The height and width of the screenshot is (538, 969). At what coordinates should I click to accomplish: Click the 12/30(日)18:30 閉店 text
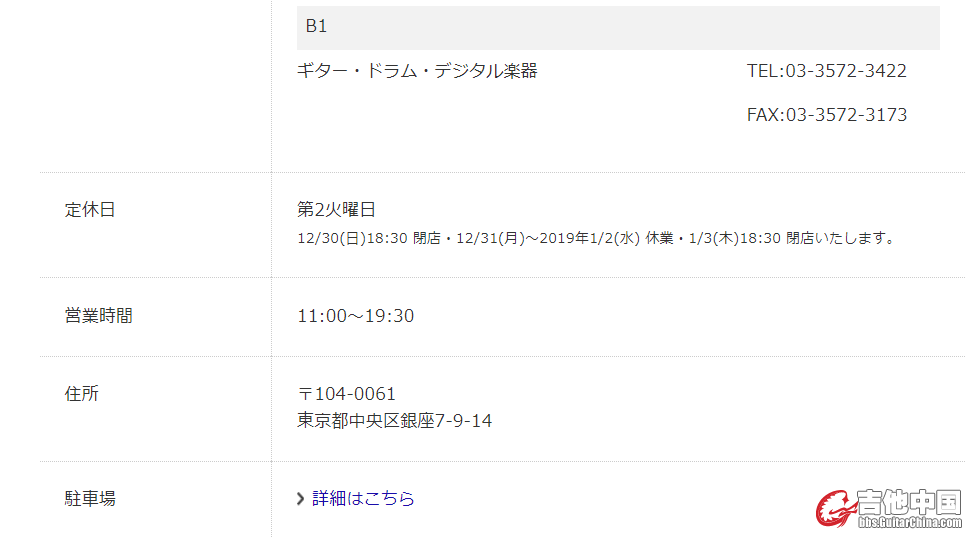(369, 238)
